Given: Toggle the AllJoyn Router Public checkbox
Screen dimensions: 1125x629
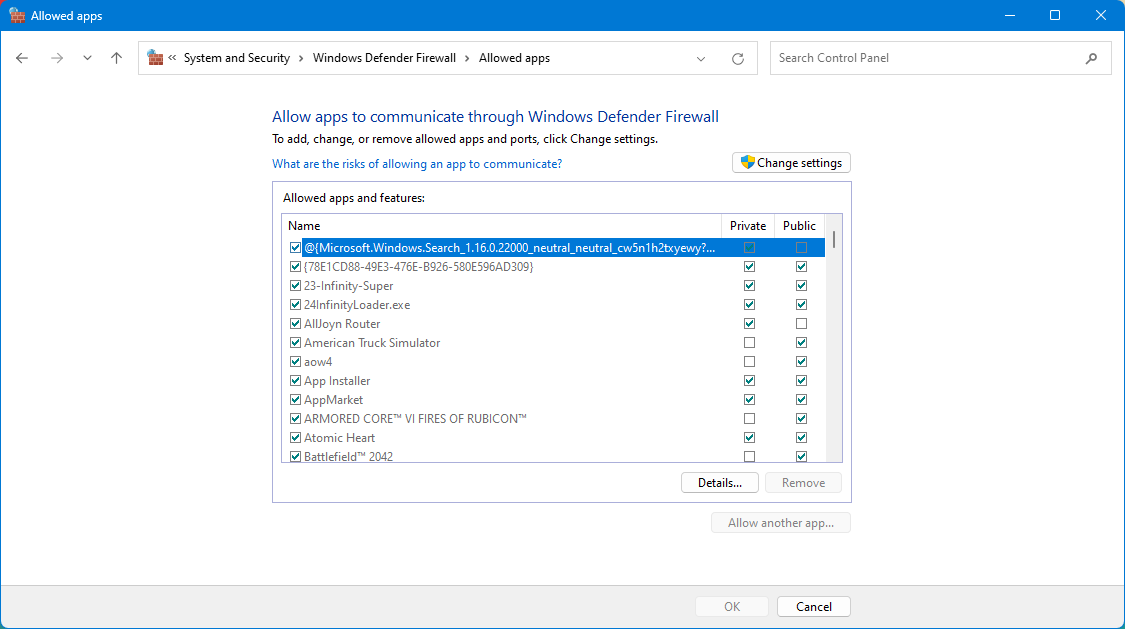Looking at the screenshot, I should 801,323.
